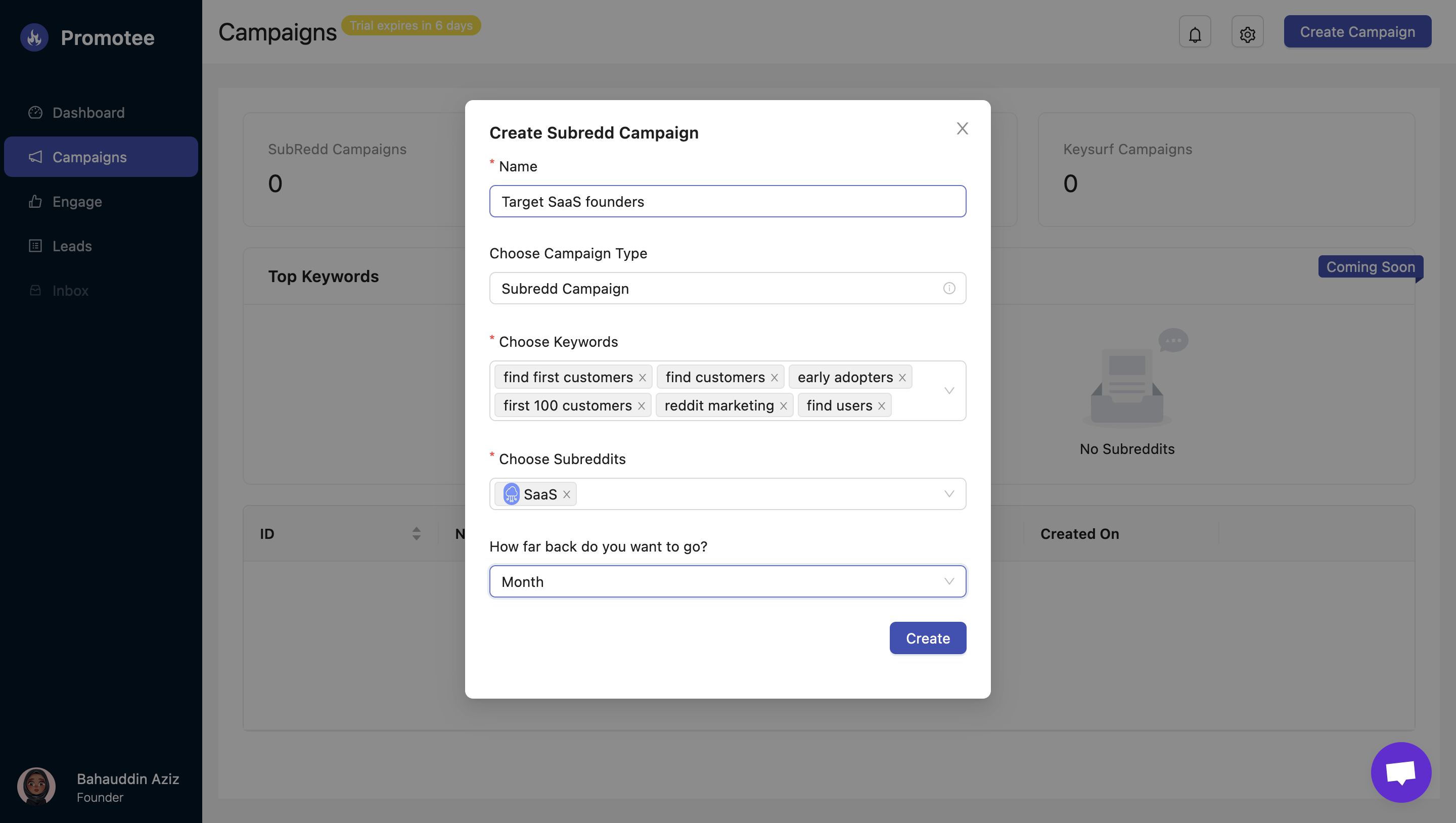Remove the 'early adopters' keyword tag
This screenshot has height=823, width=1456.
[902, 378]
